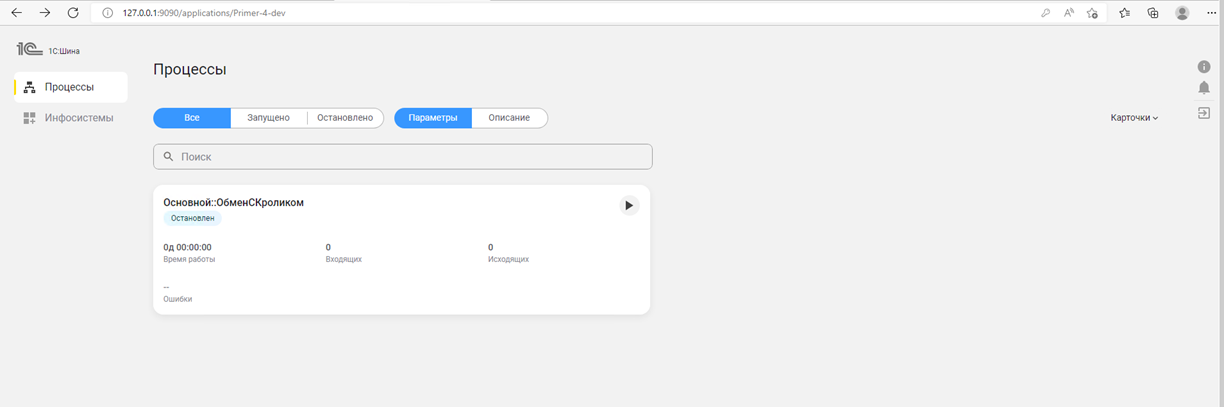
Task: Open the browser profile avatar
Action: coord(1182,13)
